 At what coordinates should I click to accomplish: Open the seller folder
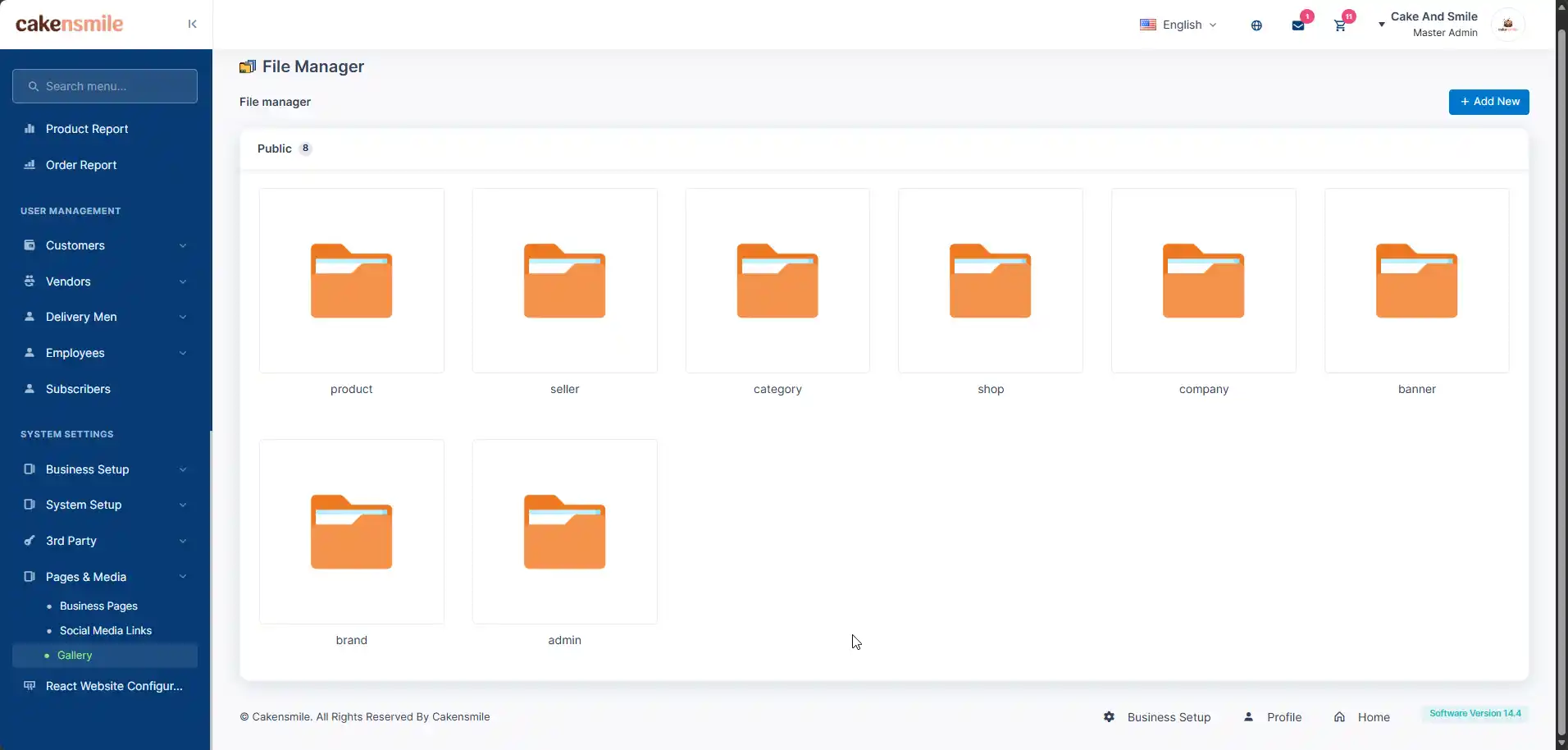565,281
